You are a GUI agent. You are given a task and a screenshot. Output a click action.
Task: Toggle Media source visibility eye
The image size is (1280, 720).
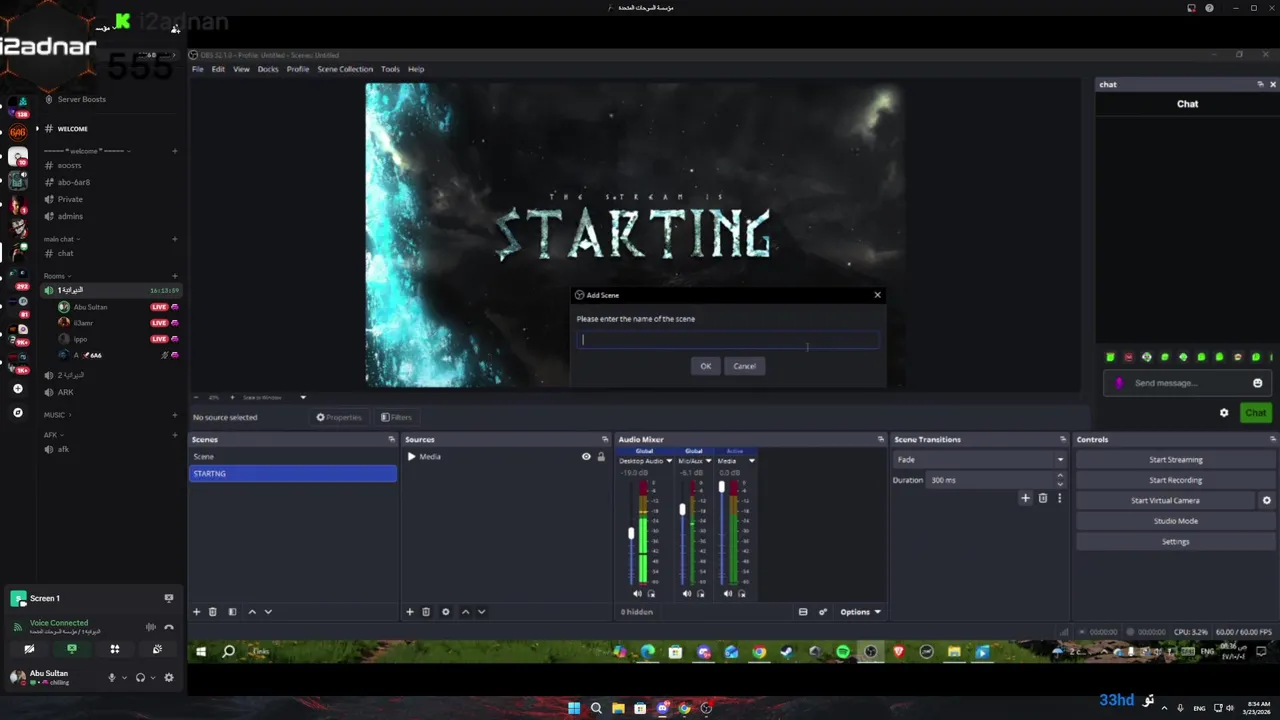tap(586, 457)
